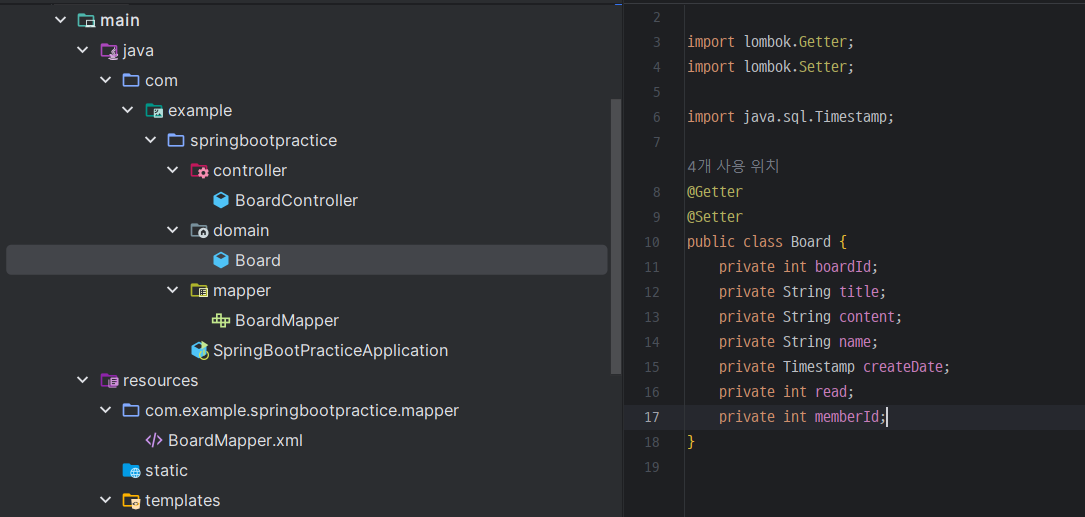
Task: Collapse the domain package
Action: pyautogui.click(x=173, y=230)
